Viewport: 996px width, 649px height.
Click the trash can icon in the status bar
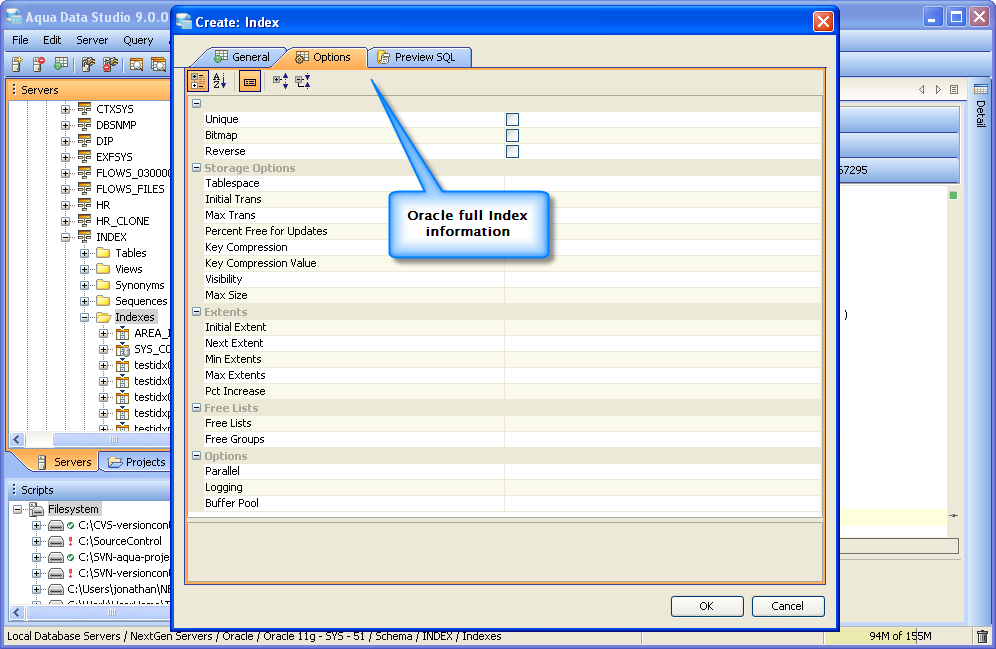tap(982, 636)
